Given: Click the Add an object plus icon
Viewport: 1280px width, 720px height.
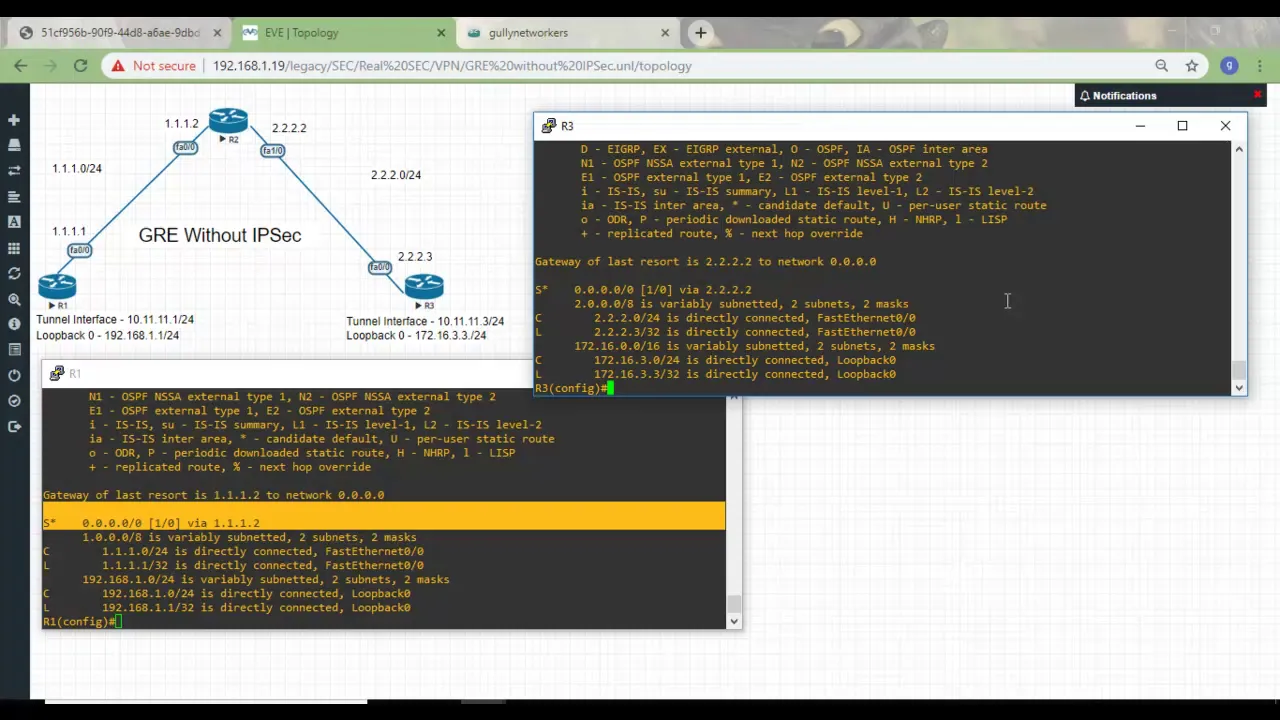Looking at the screenshot, I should (14, 120).
